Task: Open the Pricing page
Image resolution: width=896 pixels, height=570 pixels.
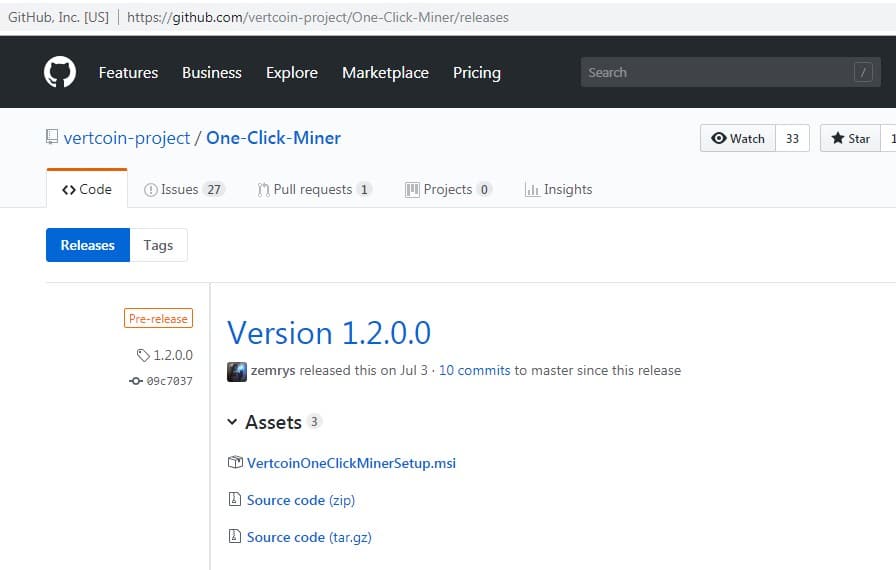Action: 477,73
